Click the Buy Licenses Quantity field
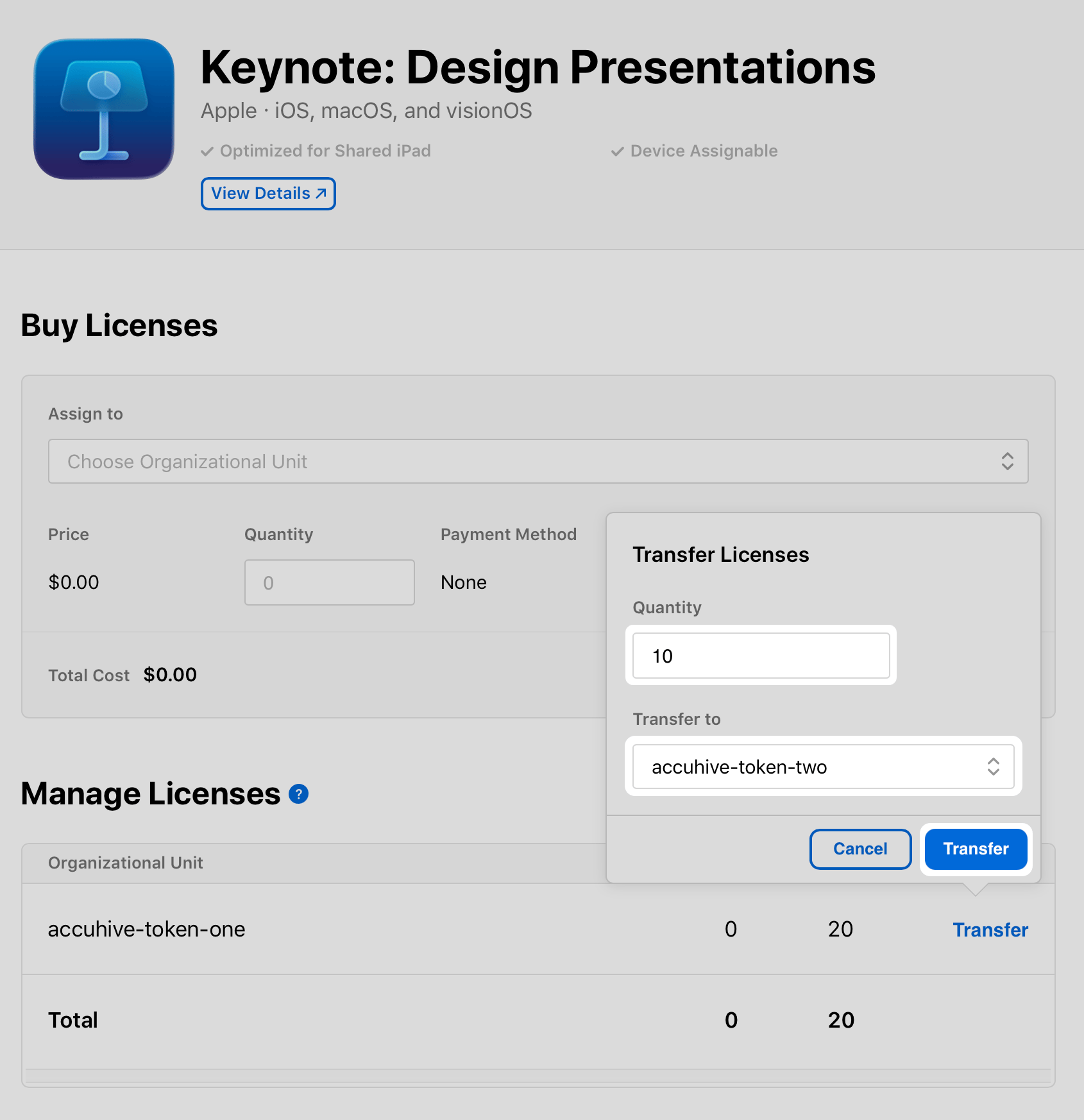1084x1120 pixels. [x=330, y=582]
